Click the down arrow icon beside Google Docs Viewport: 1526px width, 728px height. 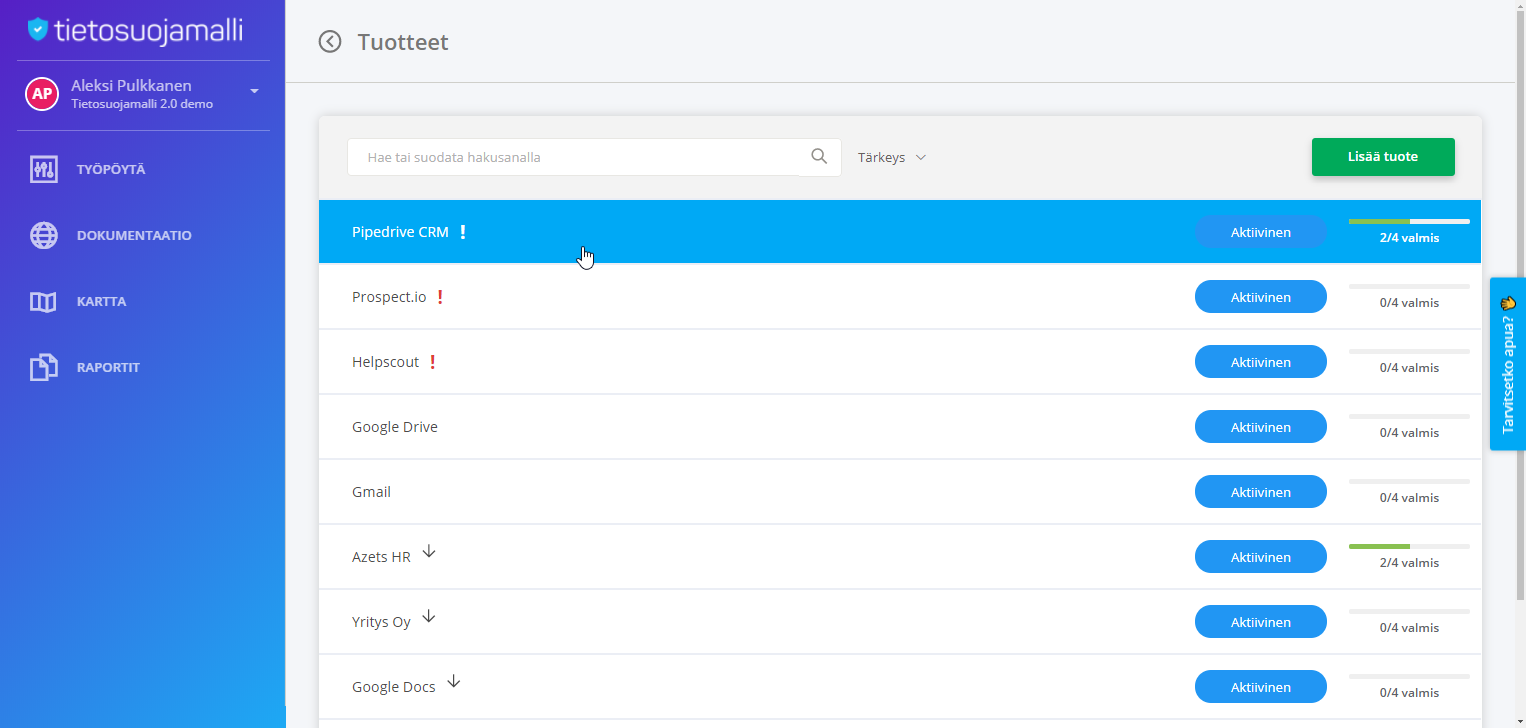453,682
